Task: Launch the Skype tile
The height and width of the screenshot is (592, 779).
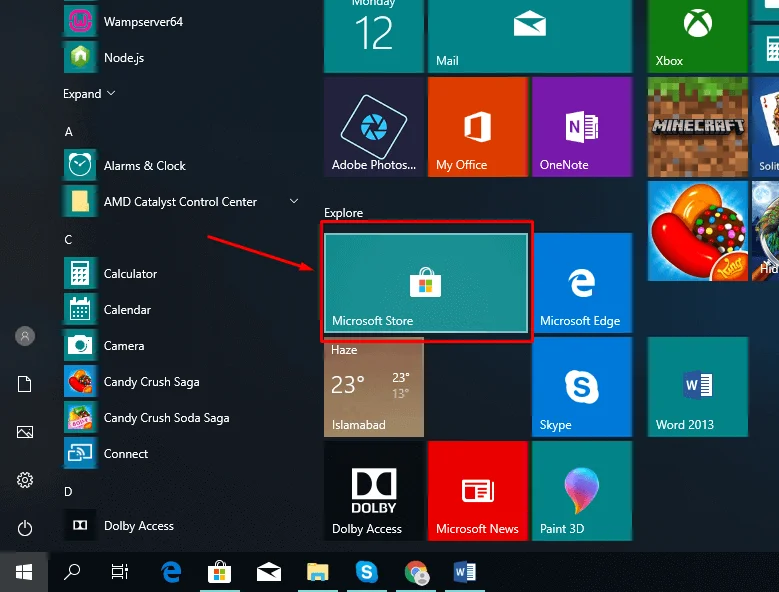Action: 582,387
